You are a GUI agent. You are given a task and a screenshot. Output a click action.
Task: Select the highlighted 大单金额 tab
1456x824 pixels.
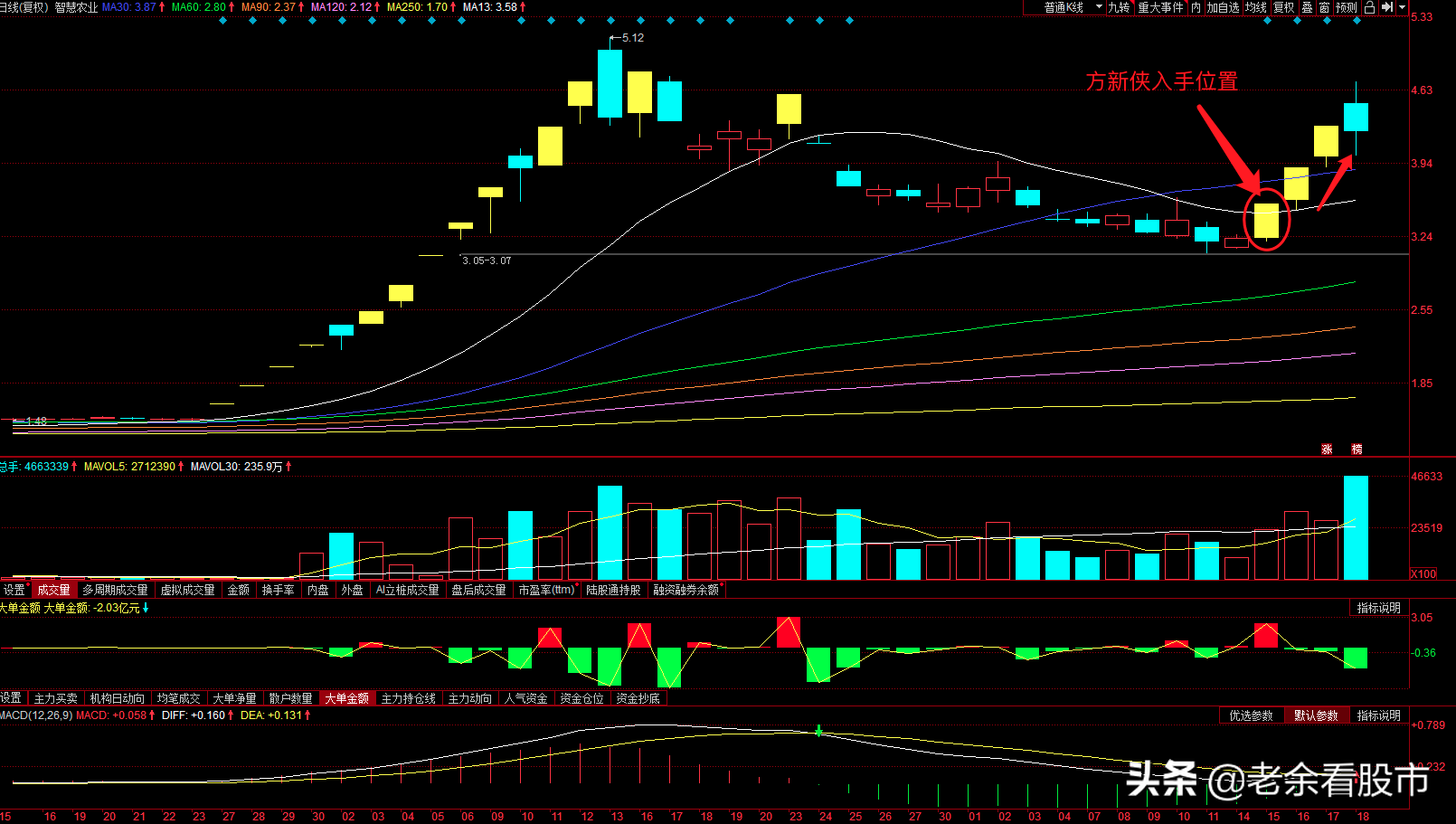coord(347,698)
